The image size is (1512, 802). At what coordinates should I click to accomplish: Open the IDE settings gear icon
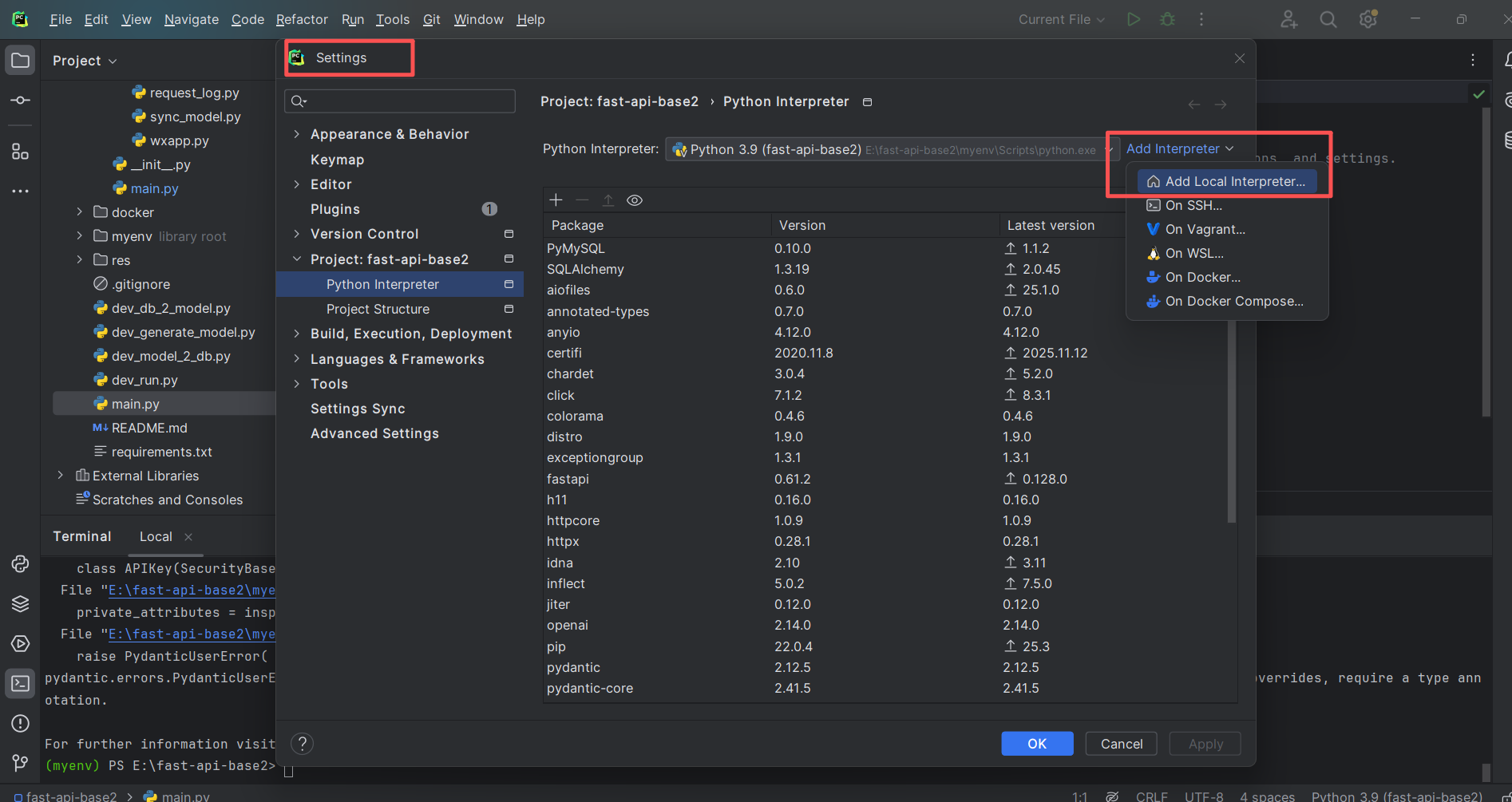click(x=1368, y=19)
